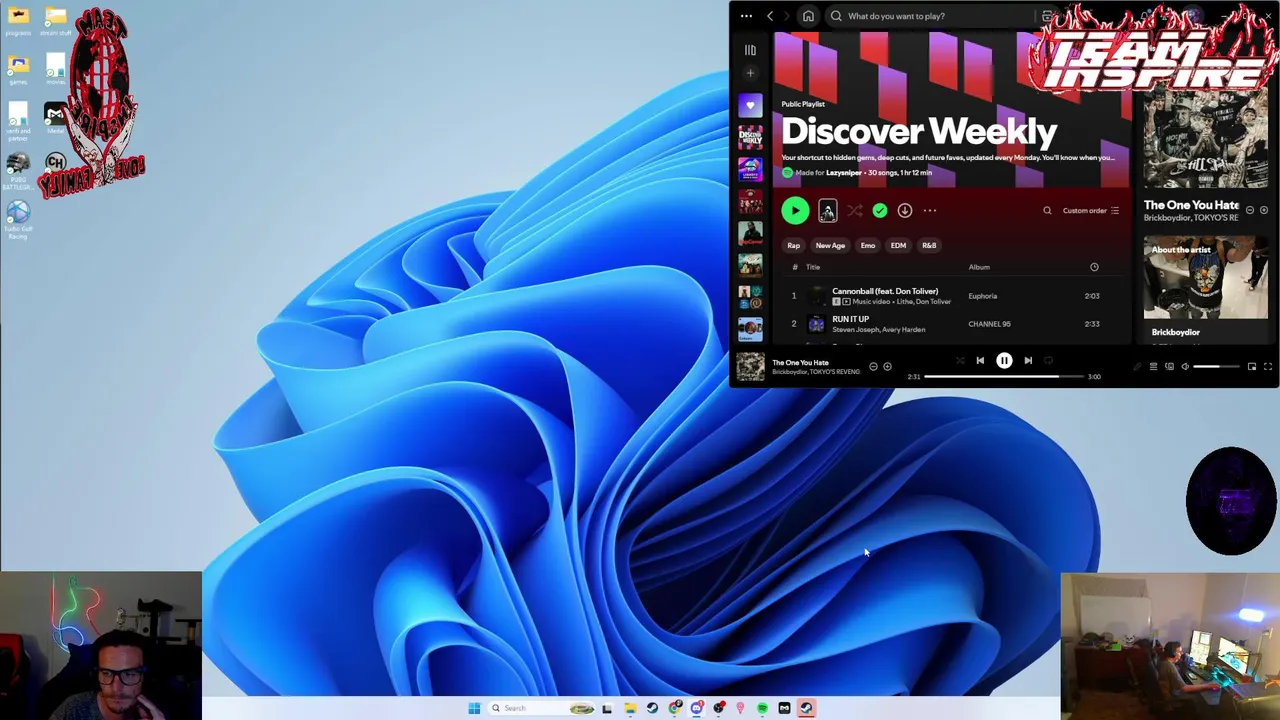Seek along the song progress bar
The width and height of the screenshot is (1280, 720).
pyautogui.click(x=1004, y=377)
